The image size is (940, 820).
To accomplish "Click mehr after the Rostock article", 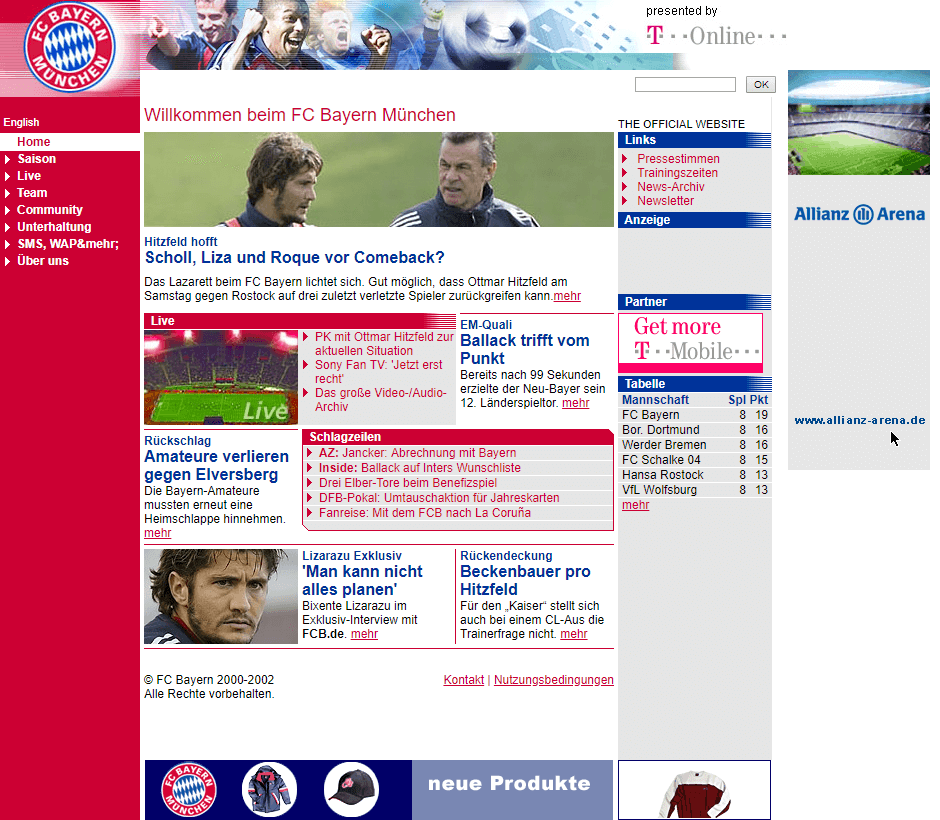I will [x=567, y=296].
